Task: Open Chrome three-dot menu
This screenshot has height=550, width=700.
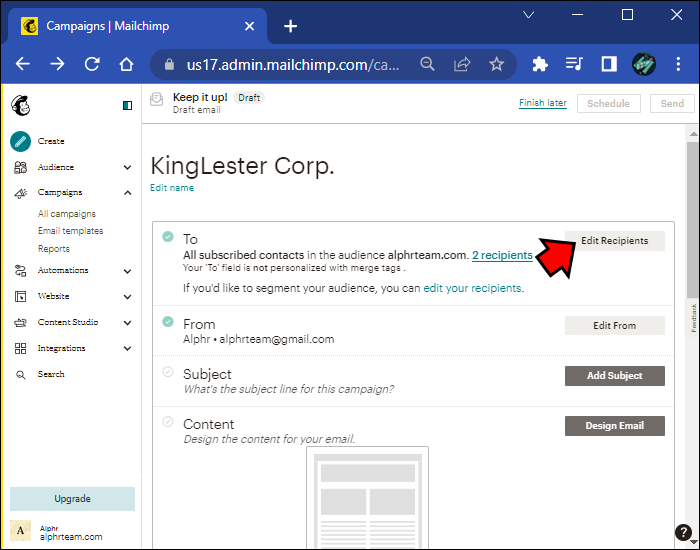Action: (678, 64)
